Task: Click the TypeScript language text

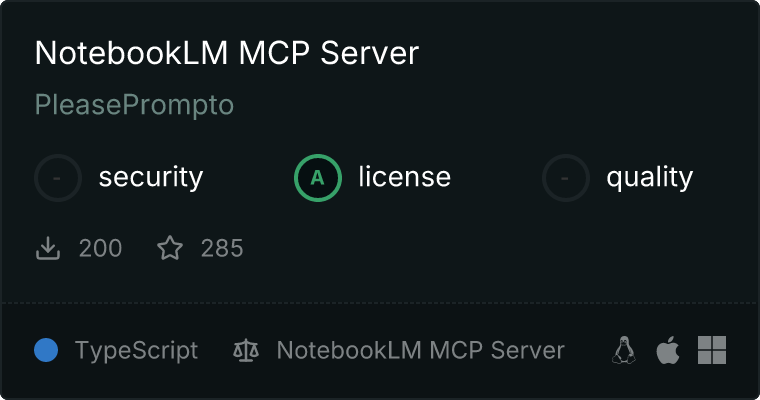Action: coord(137,351)
